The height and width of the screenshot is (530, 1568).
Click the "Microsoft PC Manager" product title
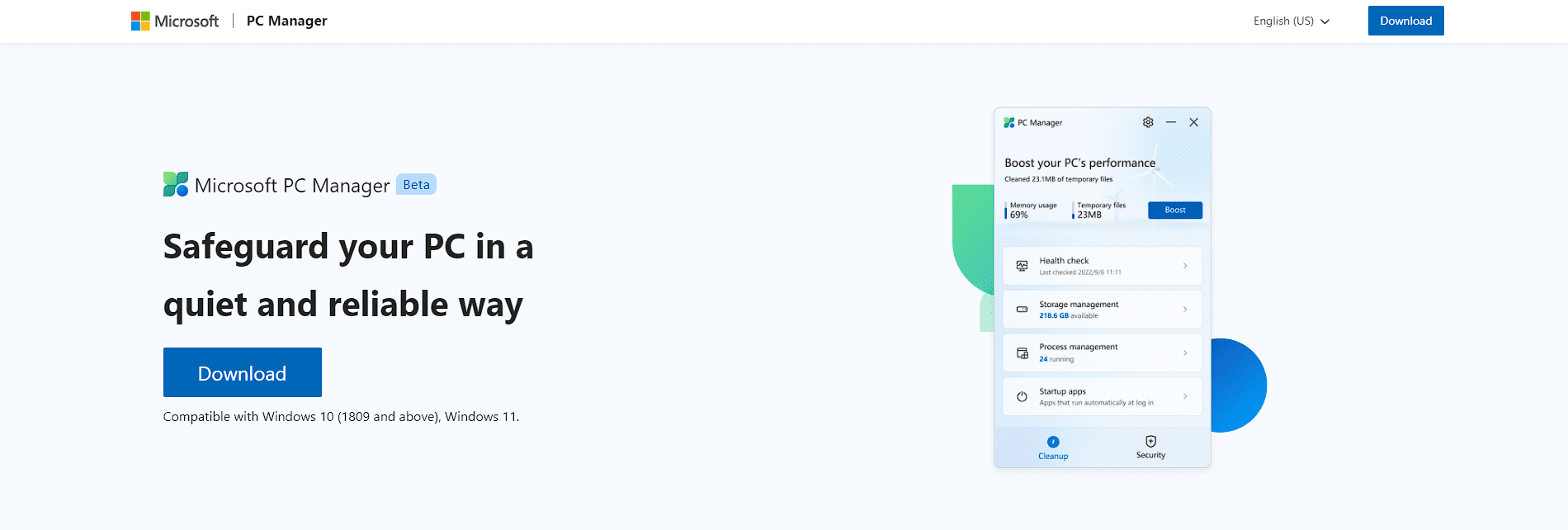pyautogui.click(x=292, y=186)
